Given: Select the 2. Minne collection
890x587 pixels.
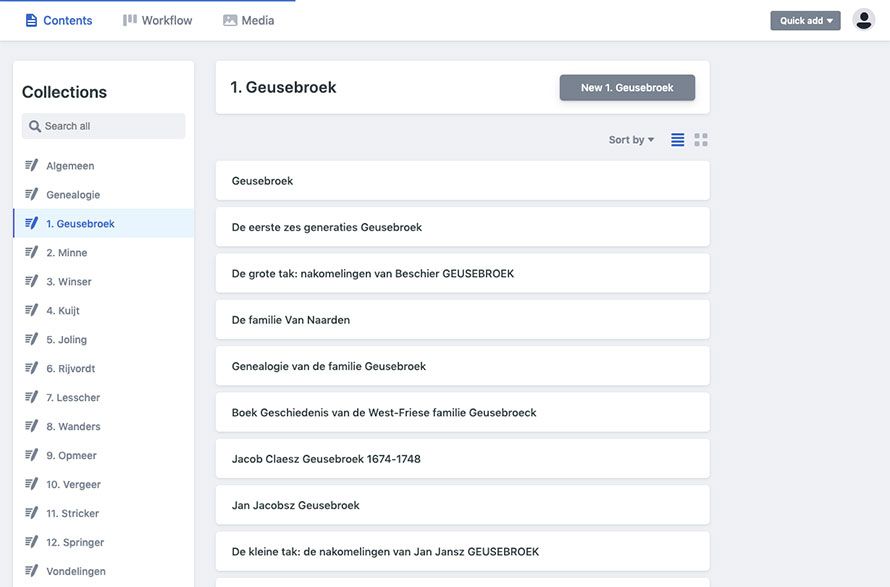Looking at the screenshot, I should tap(103, 253).
